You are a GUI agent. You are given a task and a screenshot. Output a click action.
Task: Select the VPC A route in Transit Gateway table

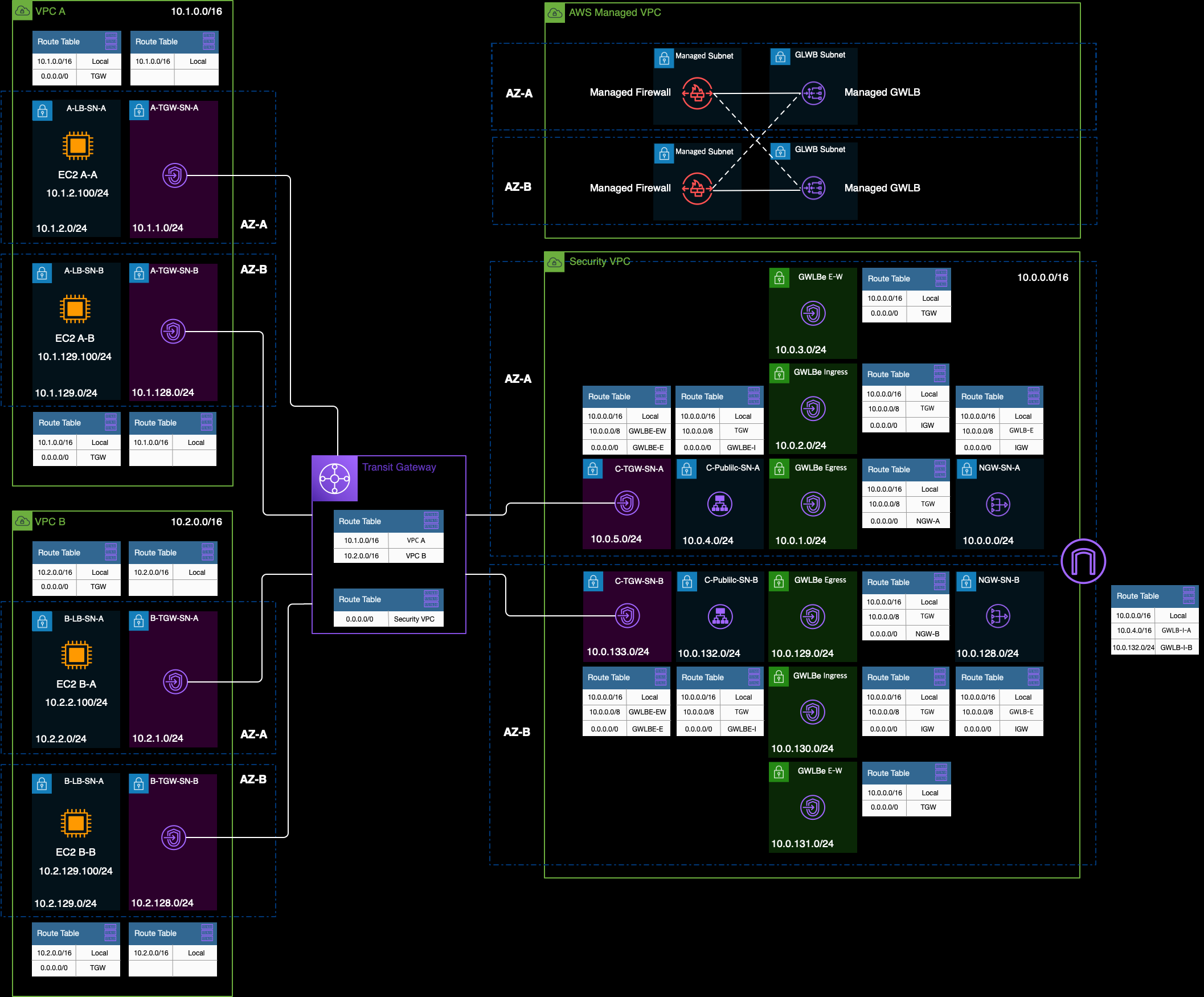click(x=416, y=541)
